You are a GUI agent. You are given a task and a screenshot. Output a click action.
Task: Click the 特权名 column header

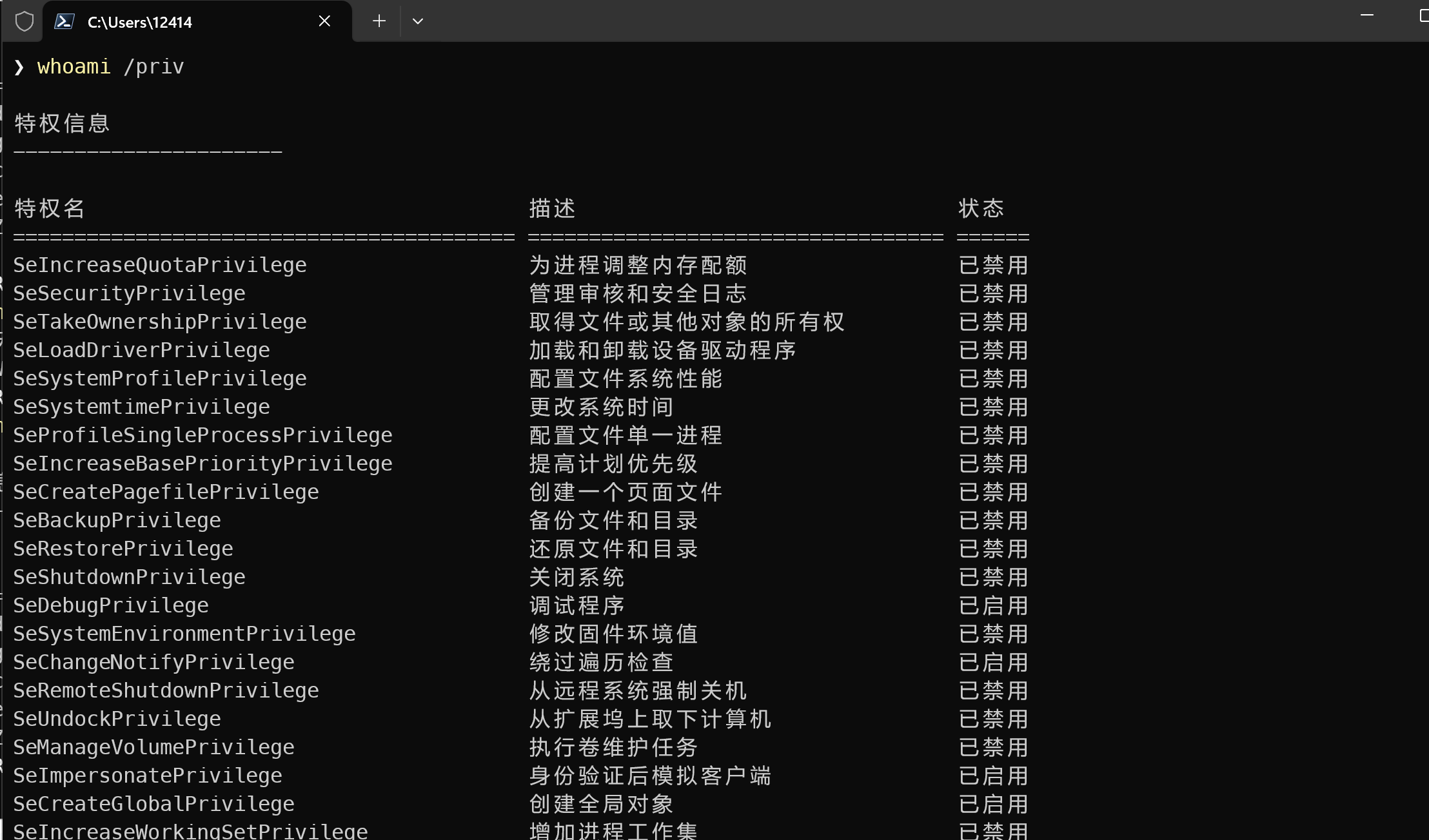(x=50, y=208)
